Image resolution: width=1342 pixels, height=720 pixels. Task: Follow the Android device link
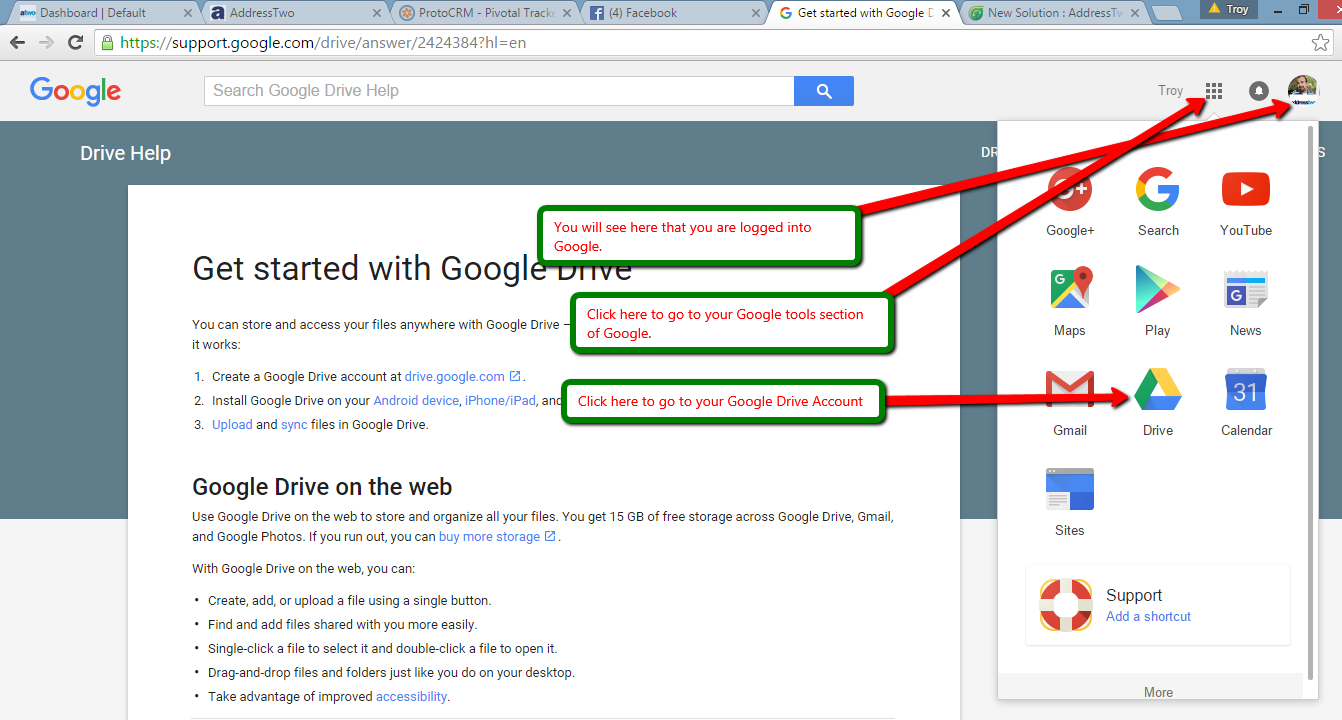[x=416, y=401]
